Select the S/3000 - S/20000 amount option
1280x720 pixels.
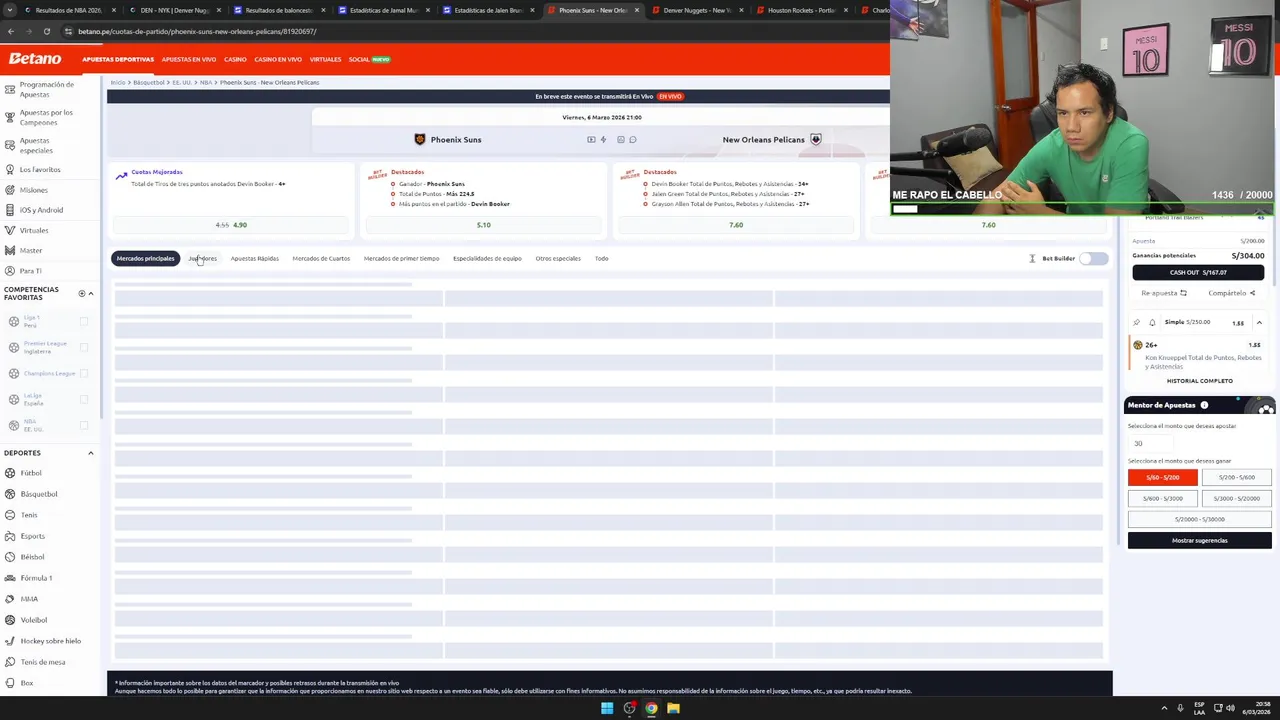1236,498
